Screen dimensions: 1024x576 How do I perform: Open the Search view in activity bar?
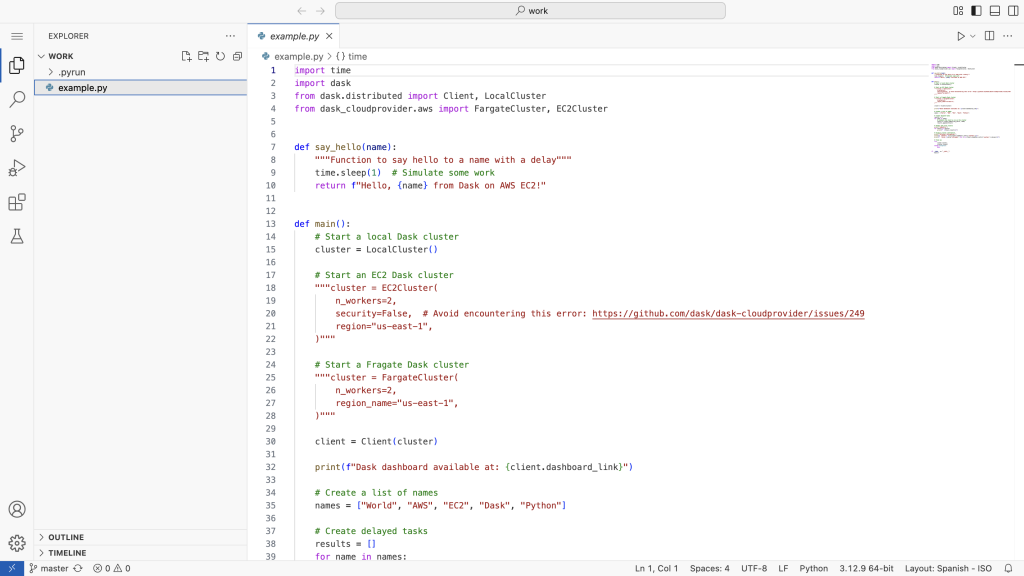pyautogui.click(x=17, y=100)
